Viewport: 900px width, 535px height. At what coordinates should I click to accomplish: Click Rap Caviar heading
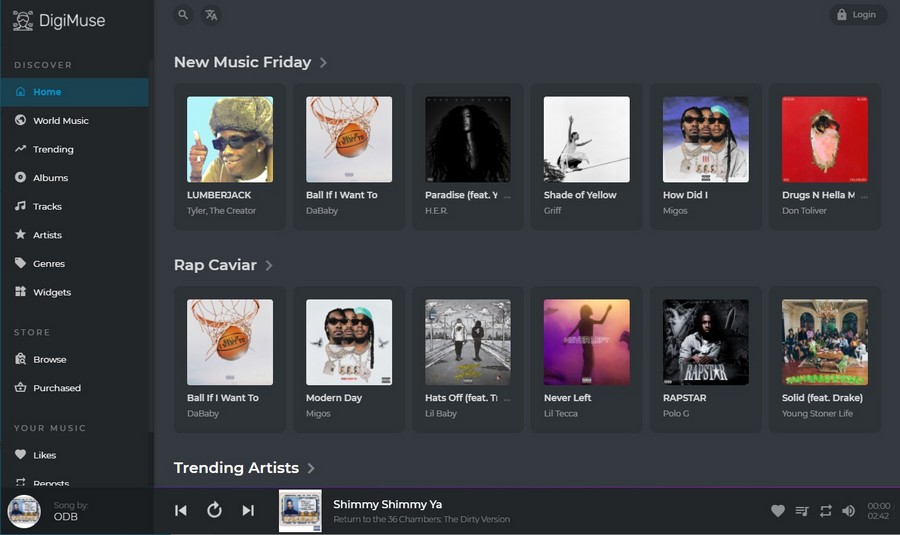coord(215,265)
